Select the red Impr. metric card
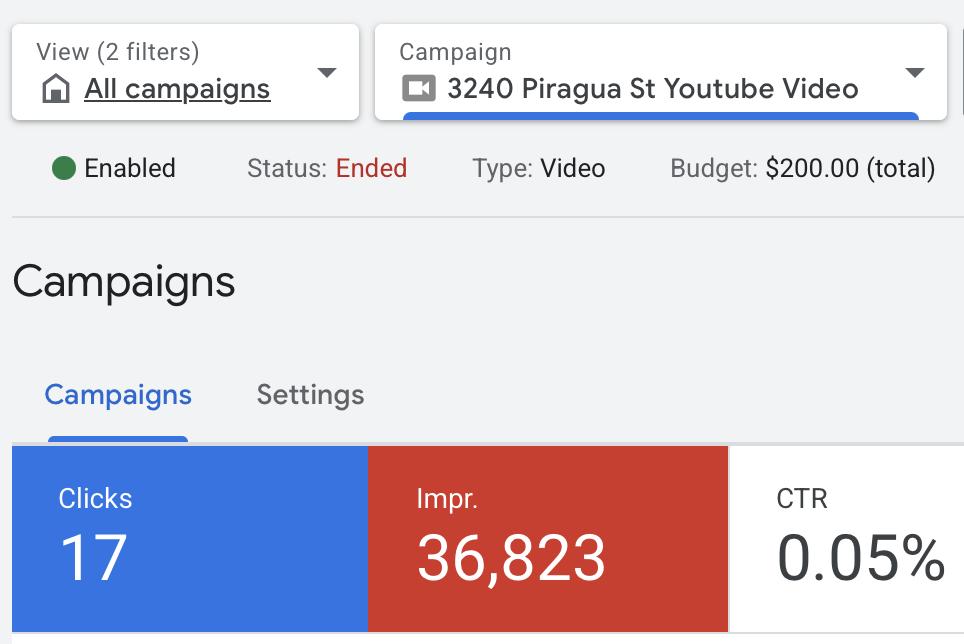Viewport: 964px width, 644px height. pos(547,538)
